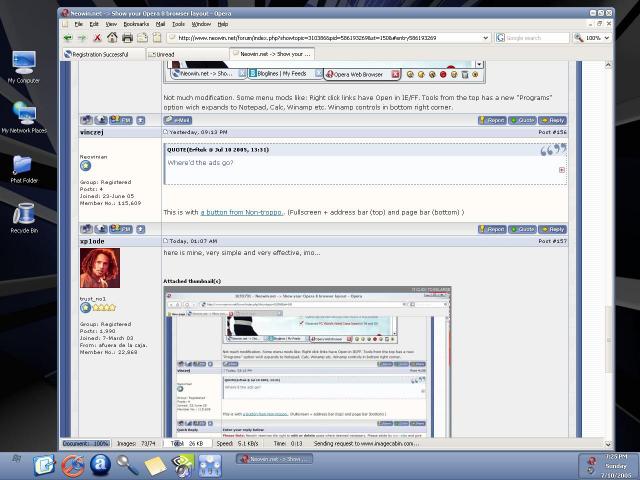Open the Help menu
Viewport: 640px width, 480px height.
click(x=222, y=24)
